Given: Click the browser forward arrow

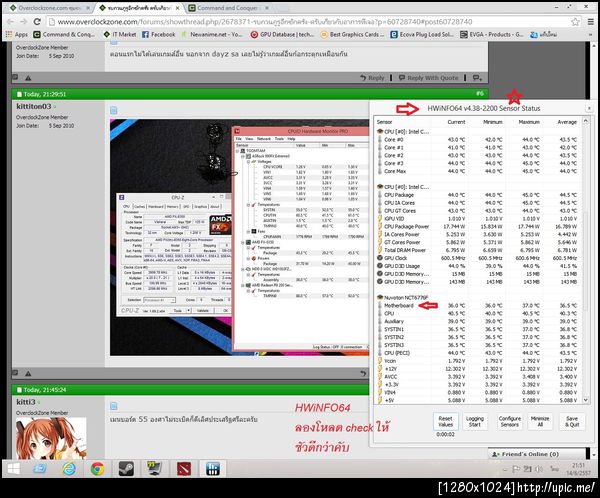Looking at the screenshot, I should pos(24,22).
